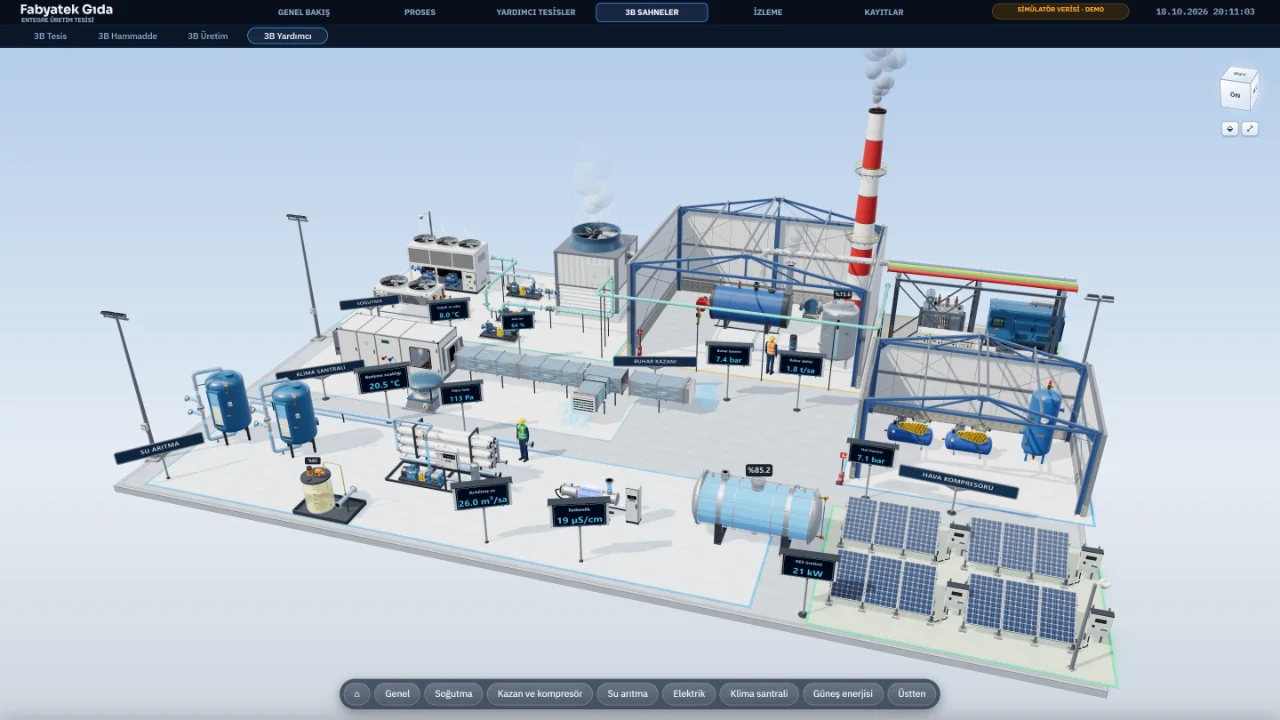
Task: View the Güneş enerjisi area
Action: (x=843, y=694)
